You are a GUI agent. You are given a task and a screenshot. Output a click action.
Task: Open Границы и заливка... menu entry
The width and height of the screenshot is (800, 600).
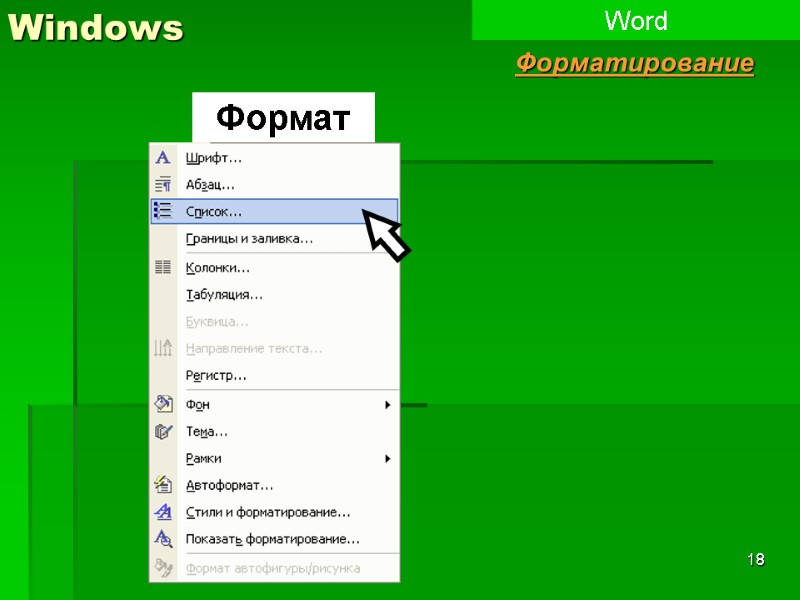click(x=274, y=238)
